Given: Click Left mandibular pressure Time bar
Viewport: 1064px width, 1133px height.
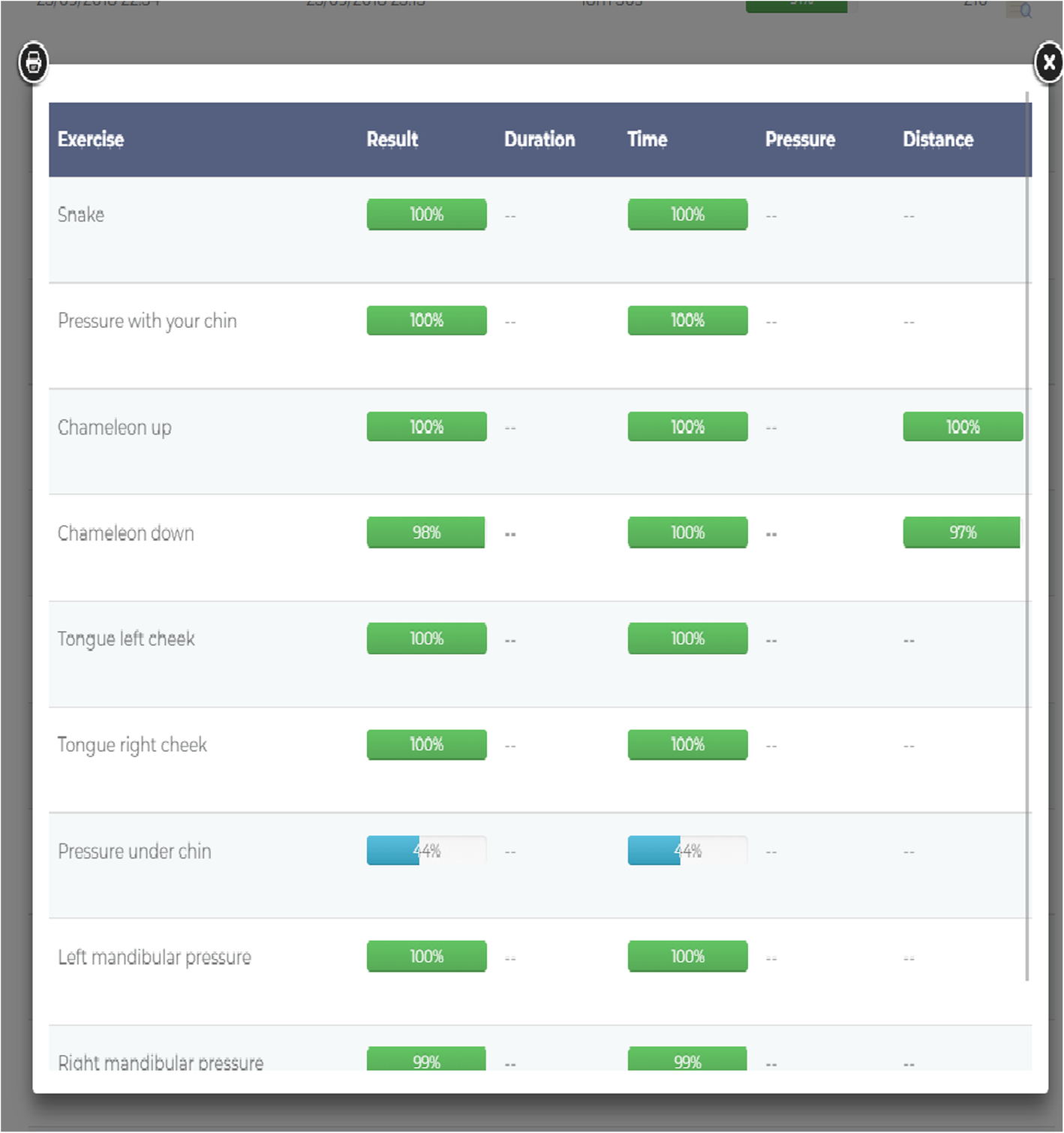Looking at the screenshot, I should [687, 957].
